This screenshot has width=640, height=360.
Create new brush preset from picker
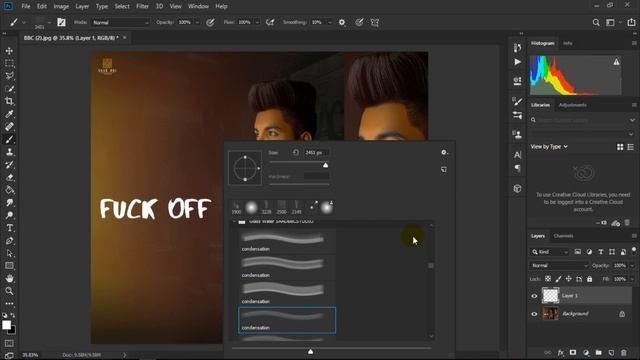point(444,169)
